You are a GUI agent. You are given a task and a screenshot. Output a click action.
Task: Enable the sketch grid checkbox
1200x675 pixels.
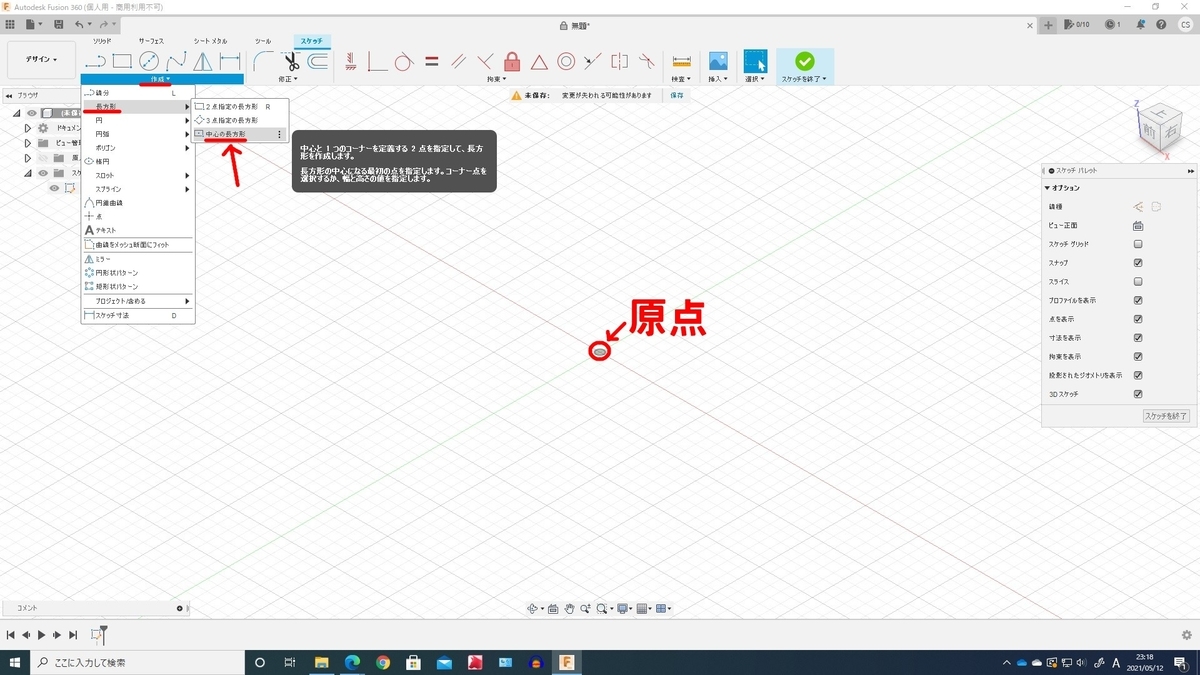(x=1137, y=243)
